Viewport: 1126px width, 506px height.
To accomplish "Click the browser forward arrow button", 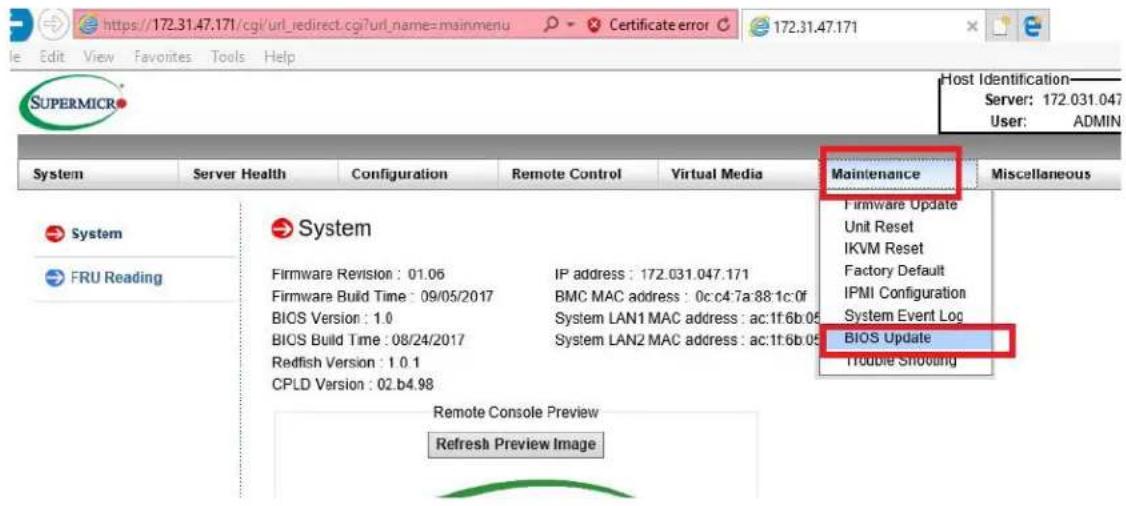I will [x=55, y=26].
